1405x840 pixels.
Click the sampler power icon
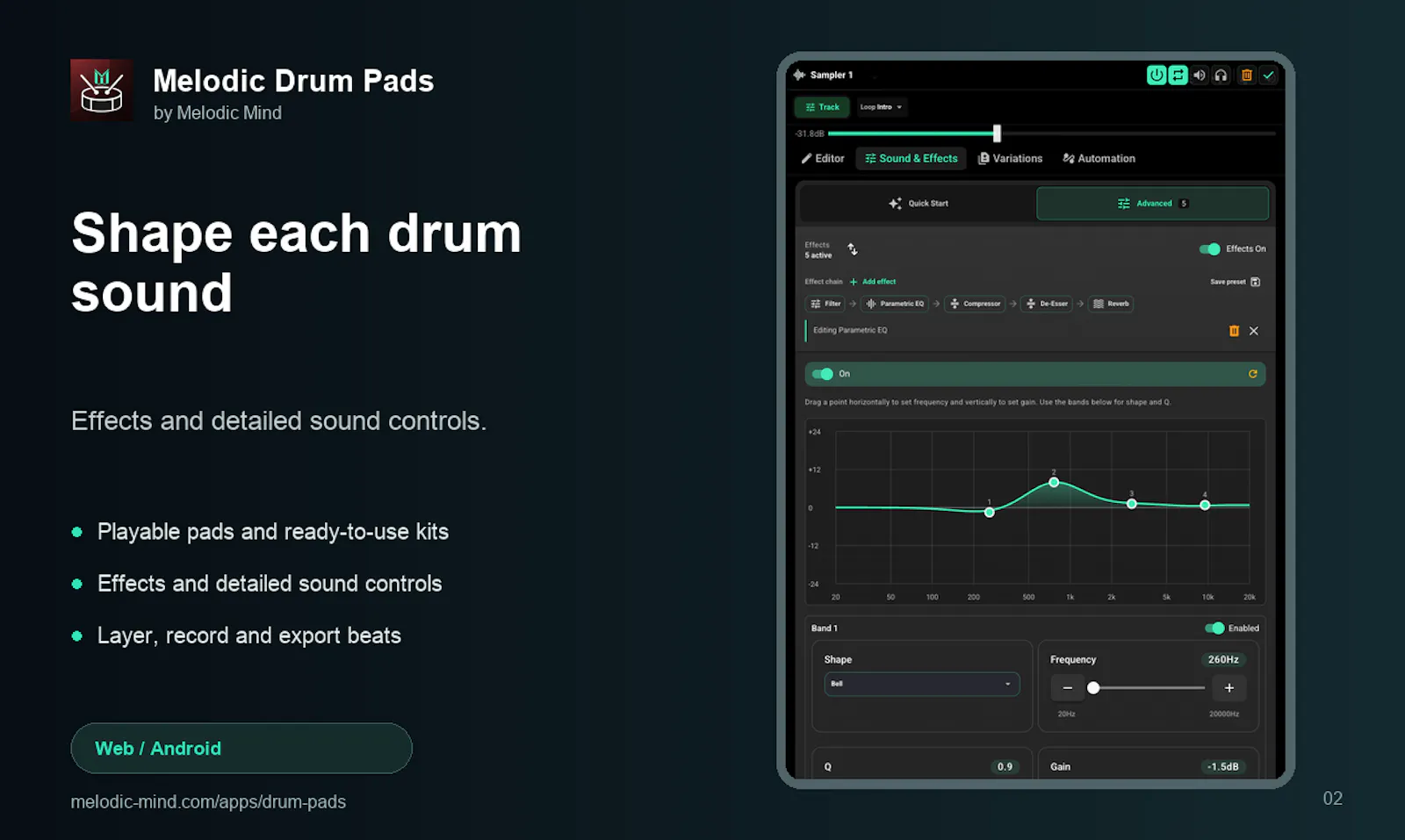coord(1156,75)
